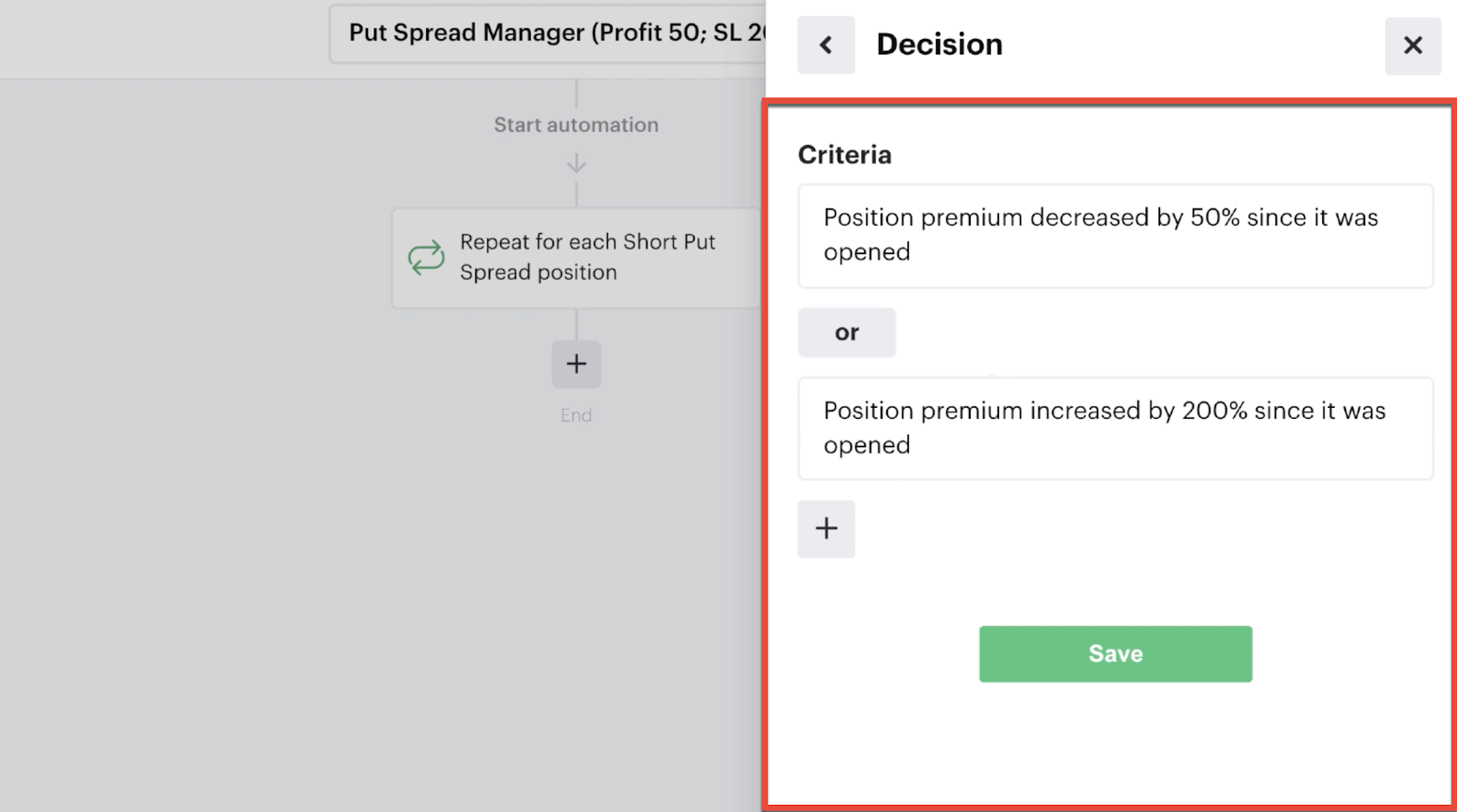
Task: Open the premium decreased by 50% criterion
Action: 1115,236
